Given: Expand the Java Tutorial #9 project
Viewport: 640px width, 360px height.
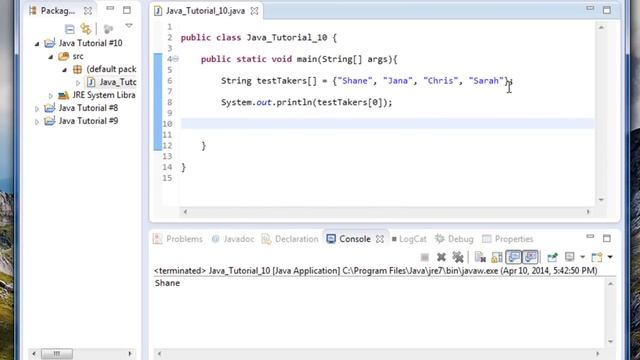Looking at the screenshot, I should pos(37,122).
